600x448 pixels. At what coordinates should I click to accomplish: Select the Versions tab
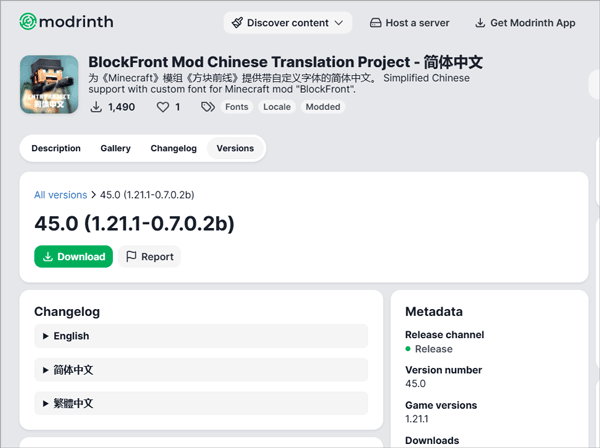235,148
